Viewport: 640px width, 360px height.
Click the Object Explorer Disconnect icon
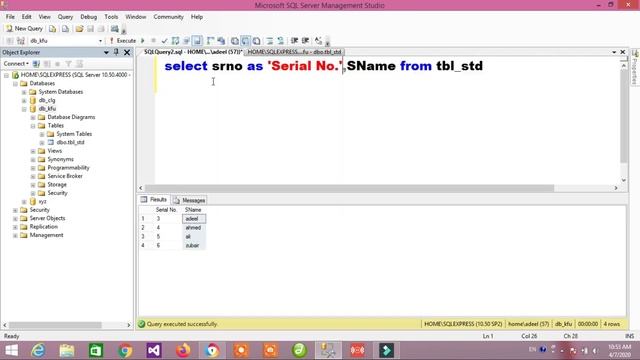pos(47,64)
